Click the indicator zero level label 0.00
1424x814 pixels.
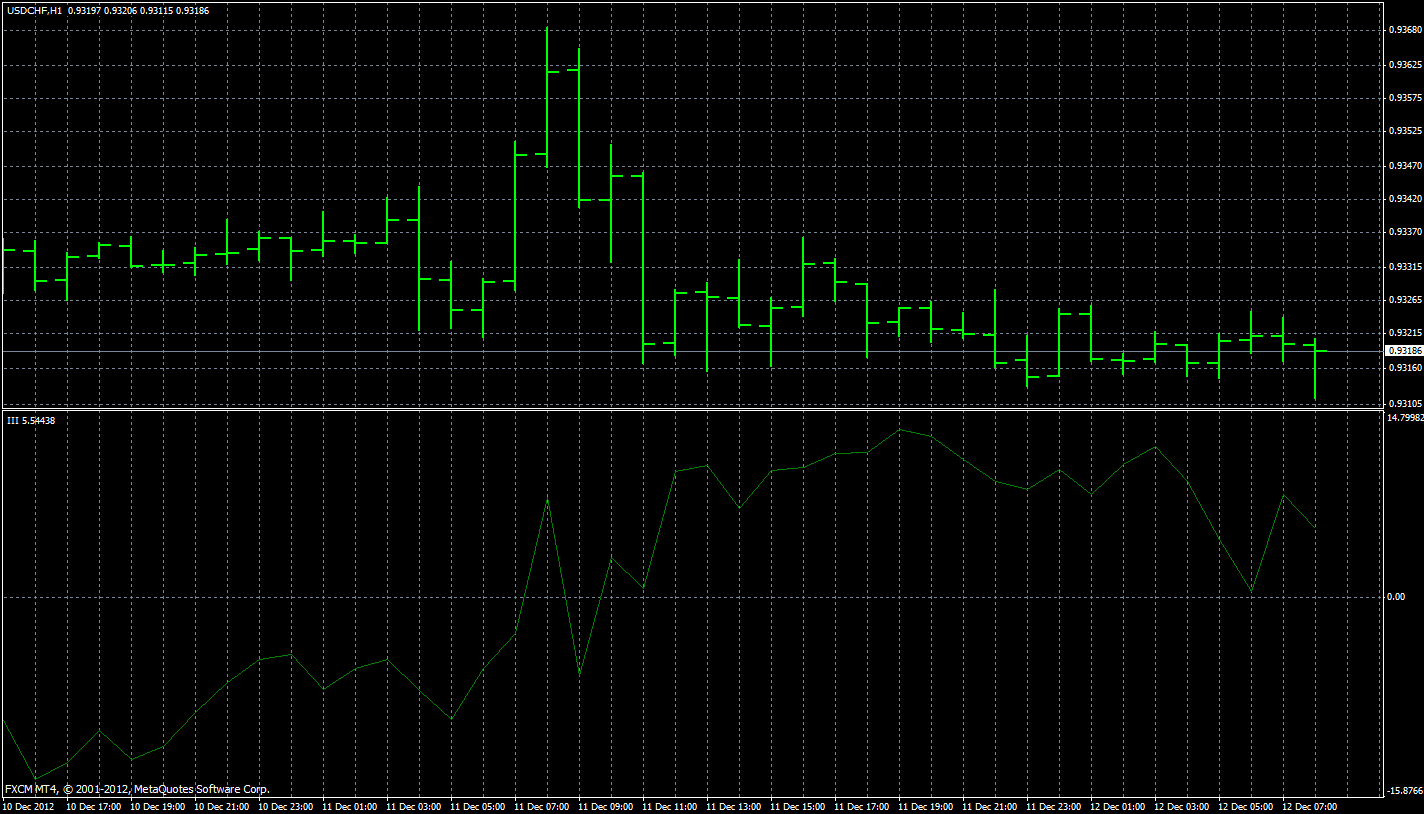click(x=1397, y=597)
